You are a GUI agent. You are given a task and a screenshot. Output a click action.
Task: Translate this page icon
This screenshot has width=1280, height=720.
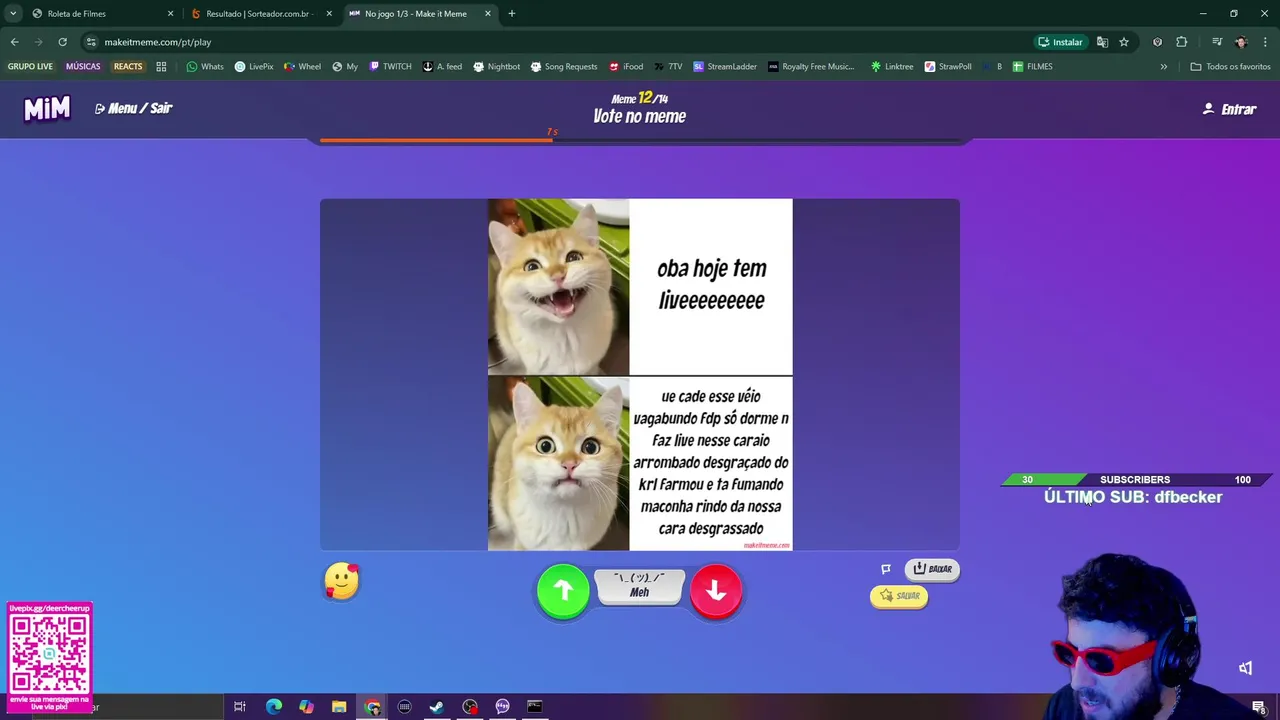click(1102, 42)
